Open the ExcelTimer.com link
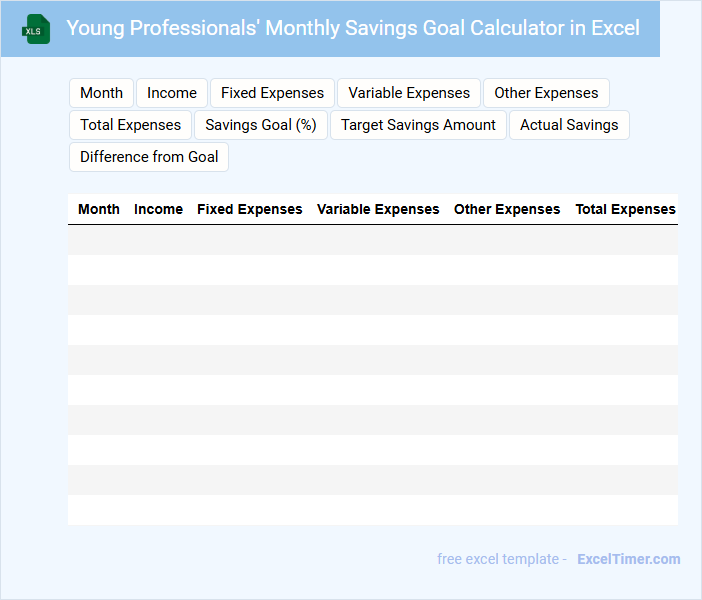This screenshot has width=702, height=600. (628, 559)
